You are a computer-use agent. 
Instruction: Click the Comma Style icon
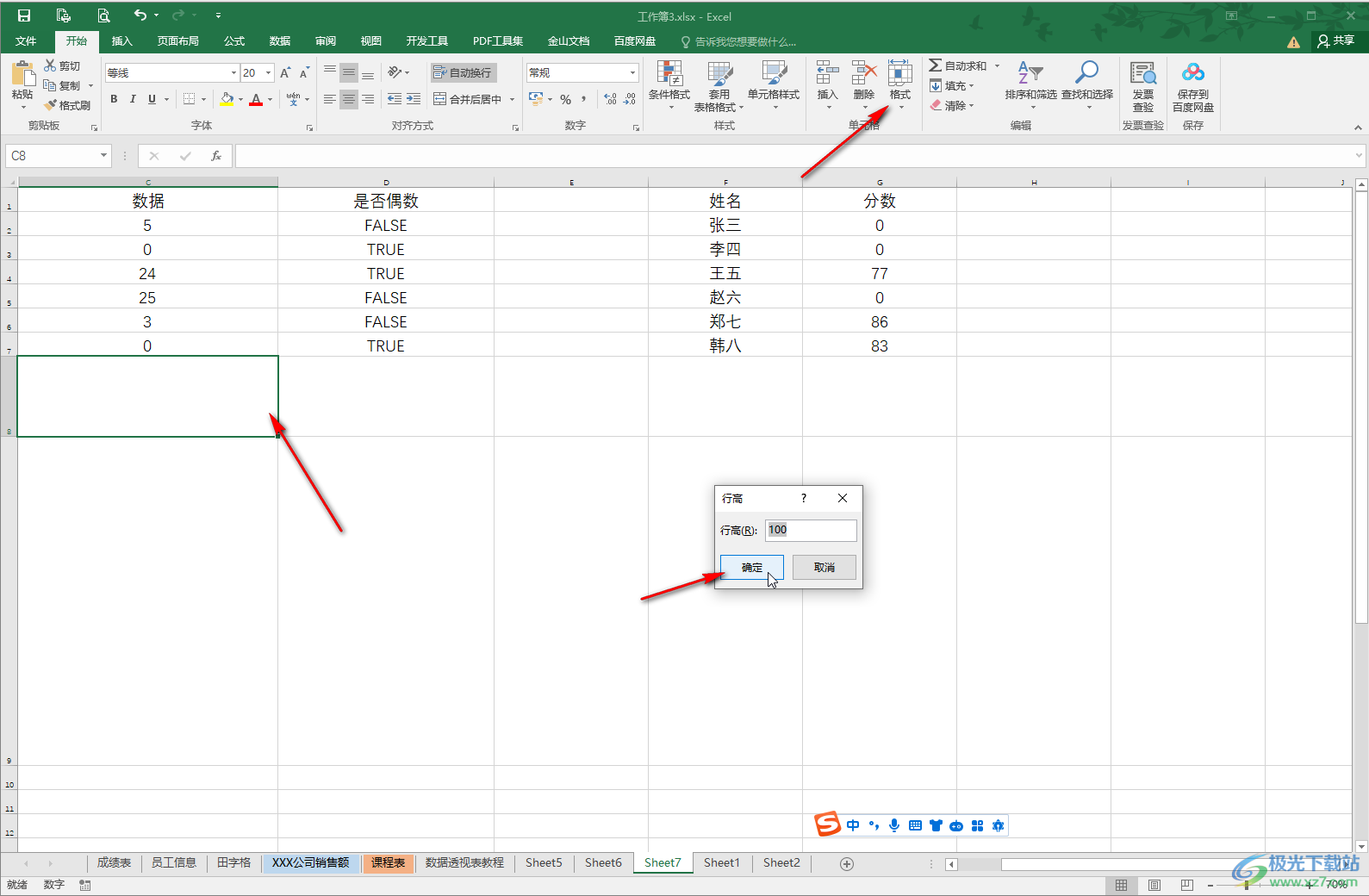click(584, 99)
